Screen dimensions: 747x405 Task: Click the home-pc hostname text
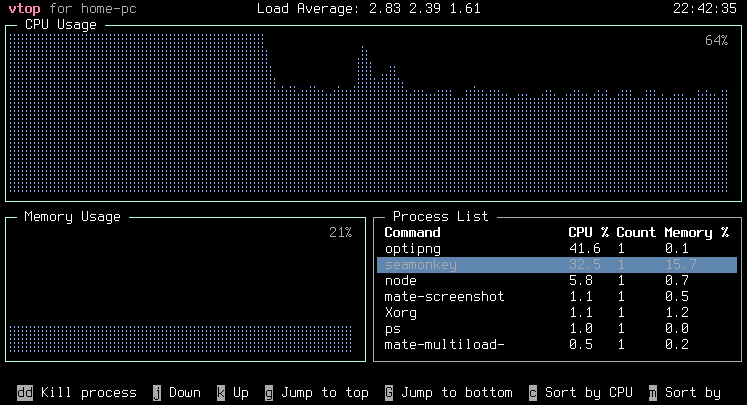(x=109, y=9)
